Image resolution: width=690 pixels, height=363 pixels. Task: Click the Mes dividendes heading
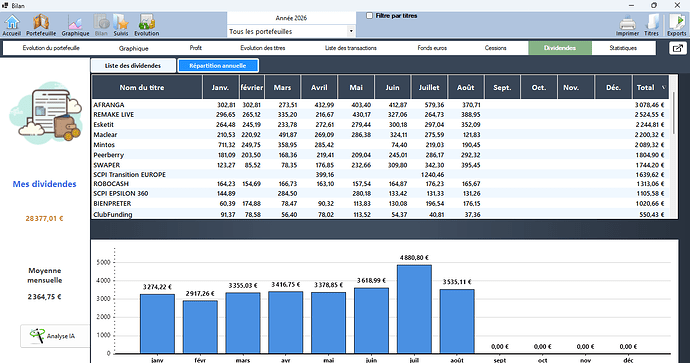pyautogui.click(x=44, y=184)
